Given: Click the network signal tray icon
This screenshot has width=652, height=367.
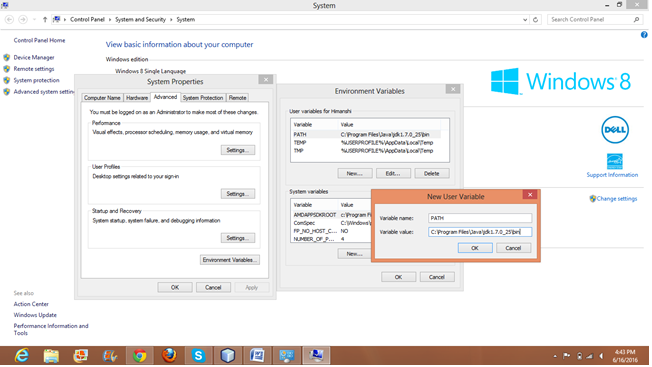Looking at the screenshot, I should [x=590, y=356].
